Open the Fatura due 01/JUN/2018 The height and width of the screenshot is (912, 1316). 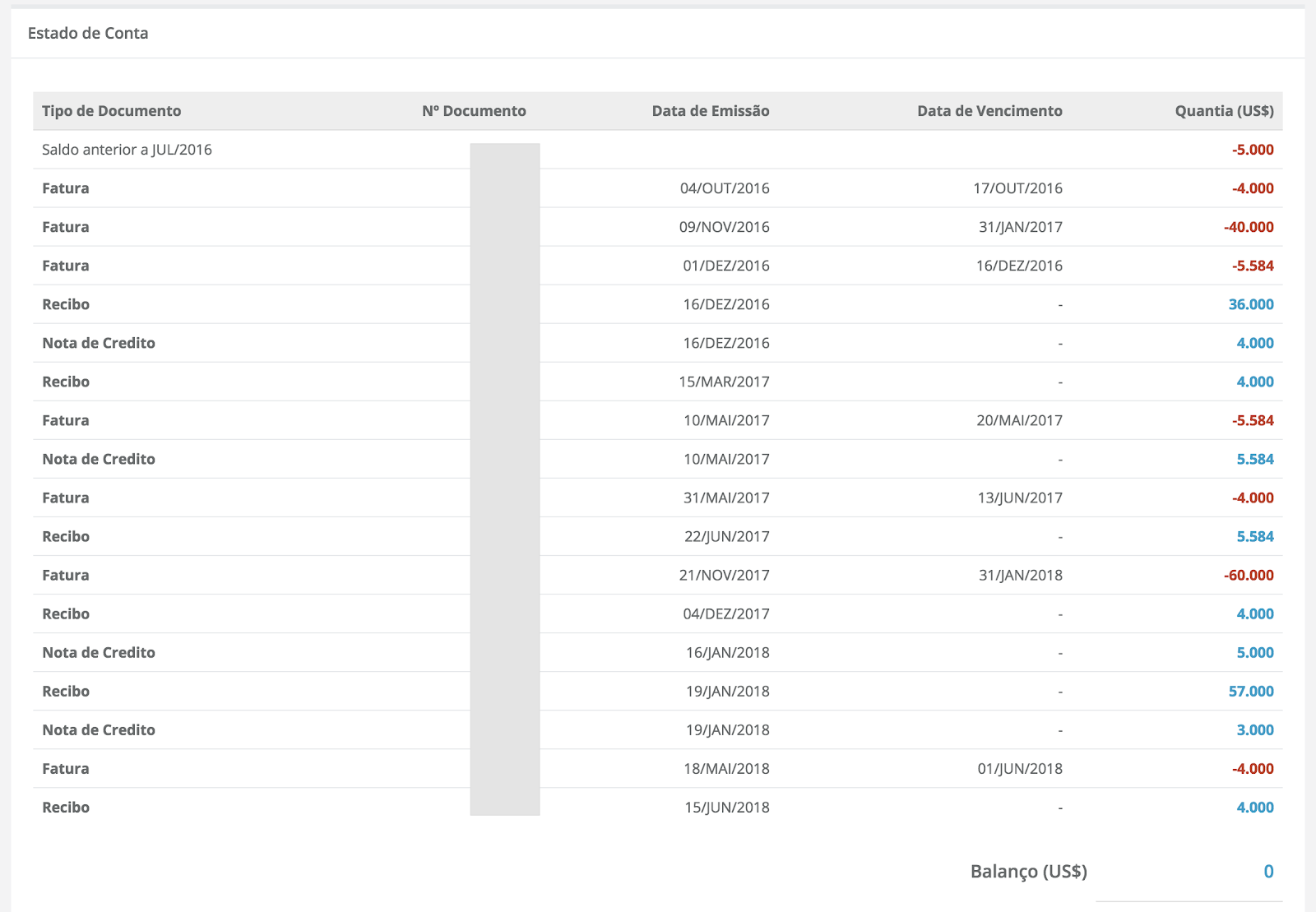66,768
